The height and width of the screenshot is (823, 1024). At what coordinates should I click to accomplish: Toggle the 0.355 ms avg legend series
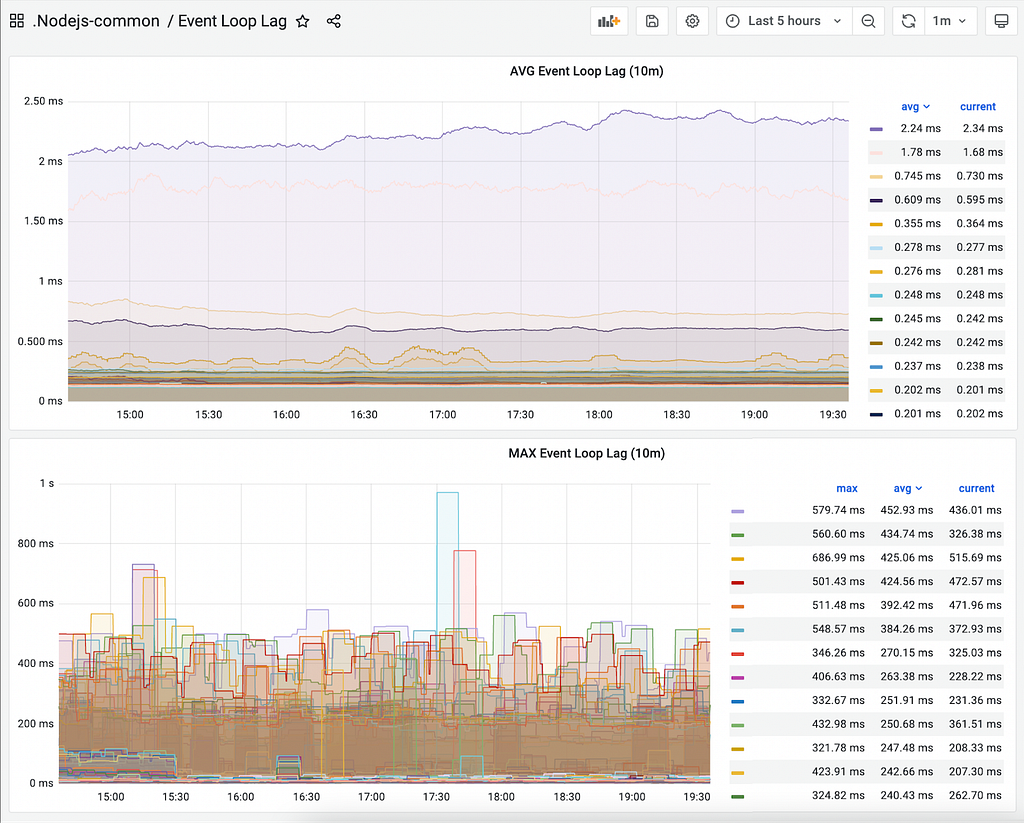(936, 223)
